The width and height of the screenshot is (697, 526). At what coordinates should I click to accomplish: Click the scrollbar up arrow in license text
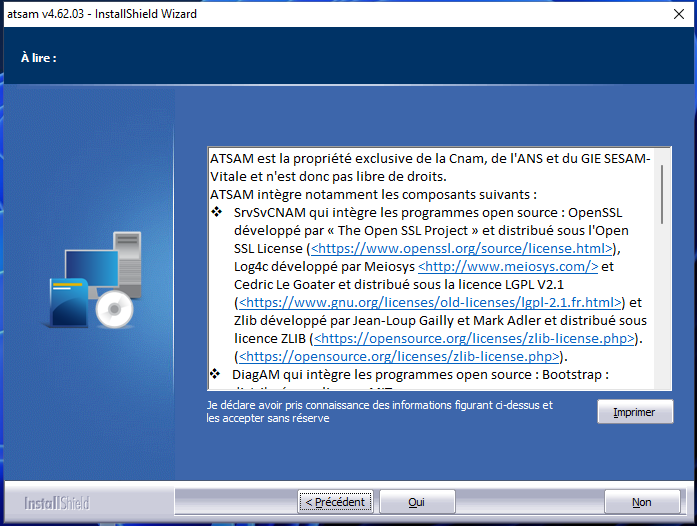pos(662,156)
